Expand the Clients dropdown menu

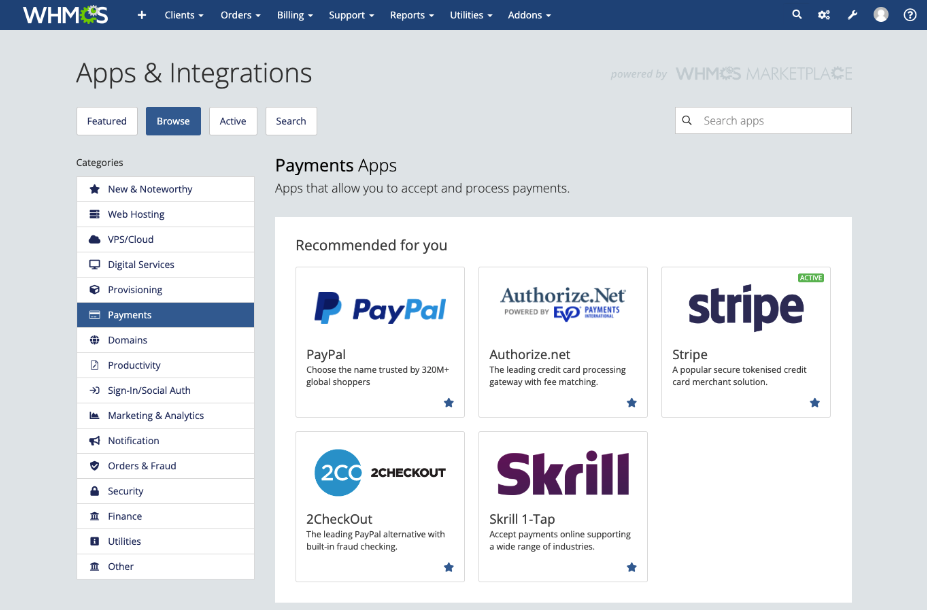pyautogui.click(x=184, y=15)
